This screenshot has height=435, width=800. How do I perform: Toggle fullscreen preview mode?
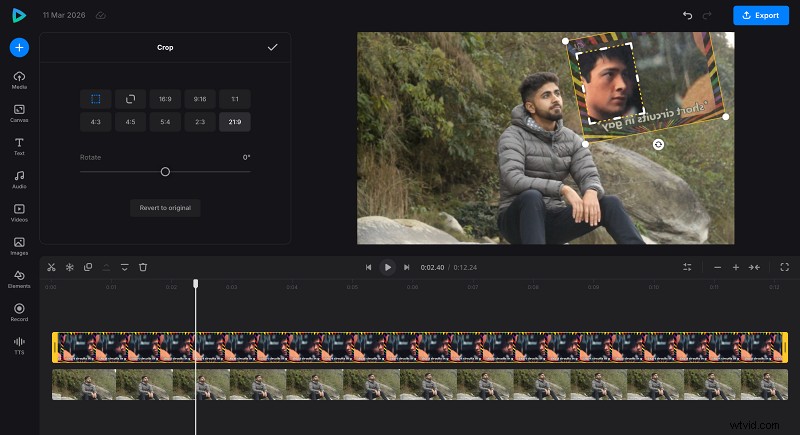tap(785, 267)
